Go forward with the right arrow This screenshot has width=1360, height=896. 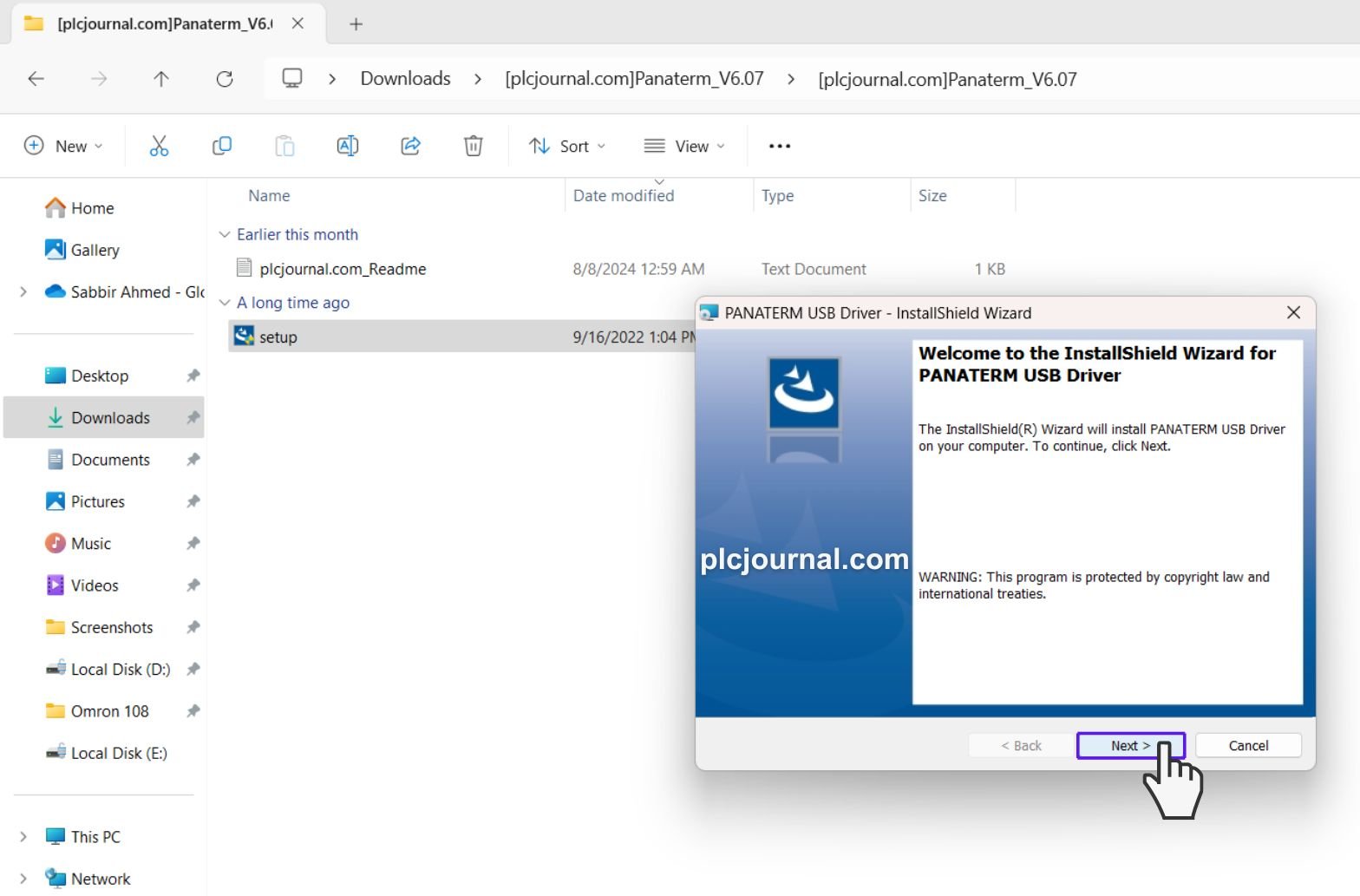99,79
